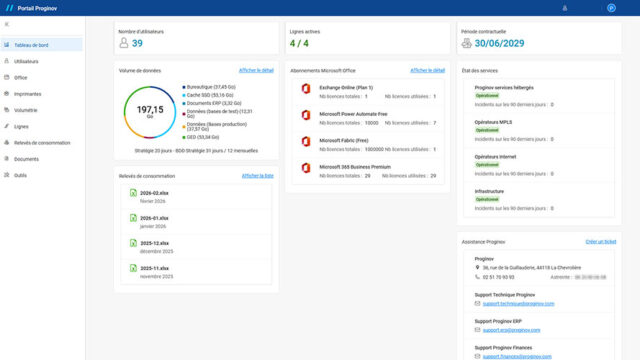The height and width of the screenshot is (360, 640).
Task: Click the Utilisateurs sidebar icon
Action: (7, 61)
